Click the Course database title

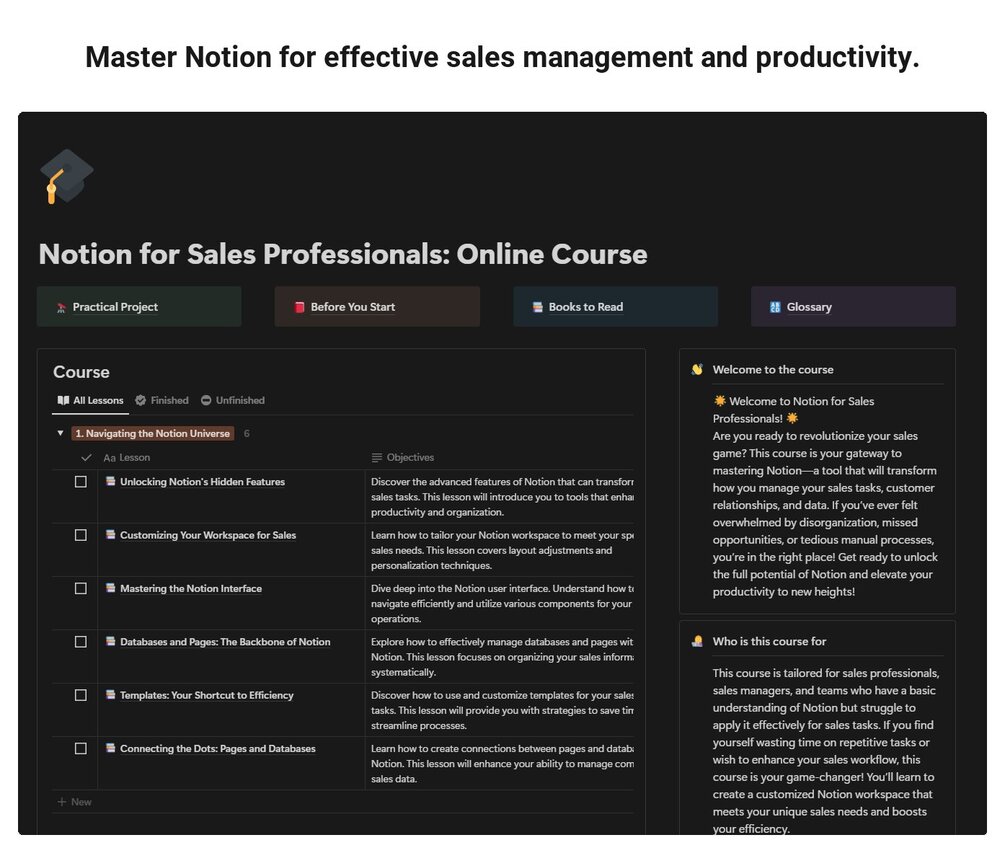(x=81, y=372)
